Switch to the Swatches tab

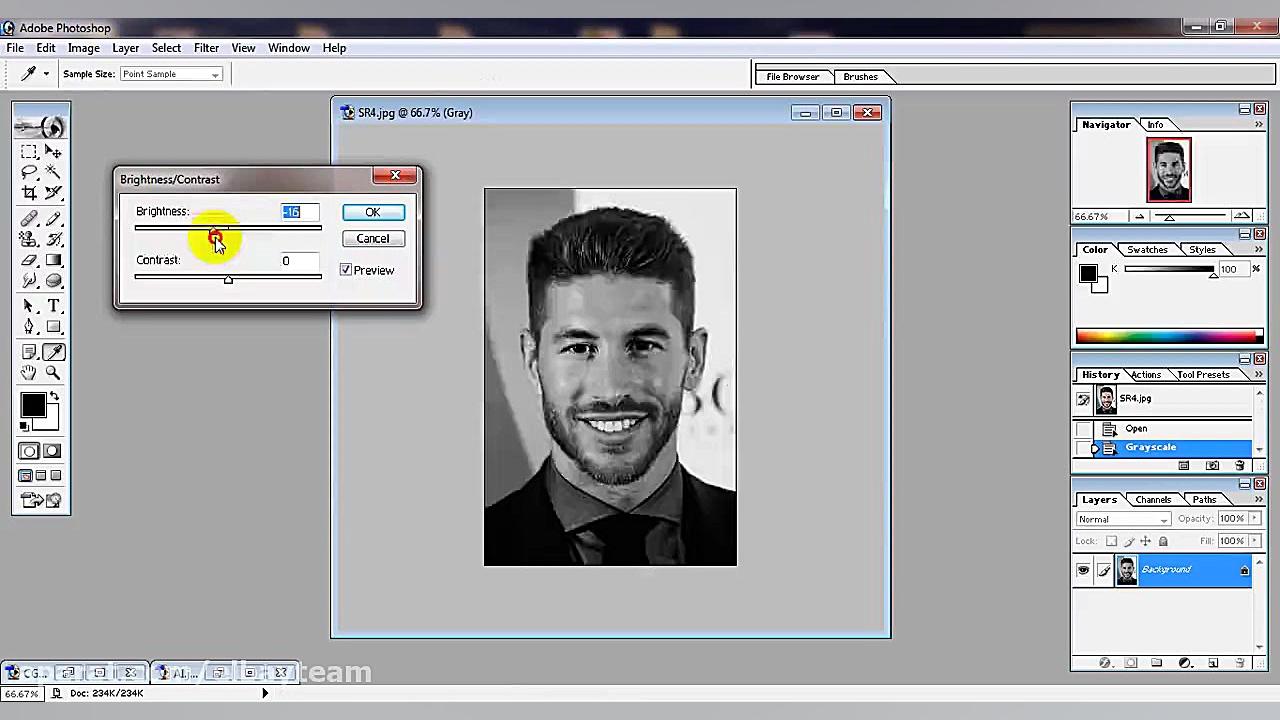point(1147,250)
